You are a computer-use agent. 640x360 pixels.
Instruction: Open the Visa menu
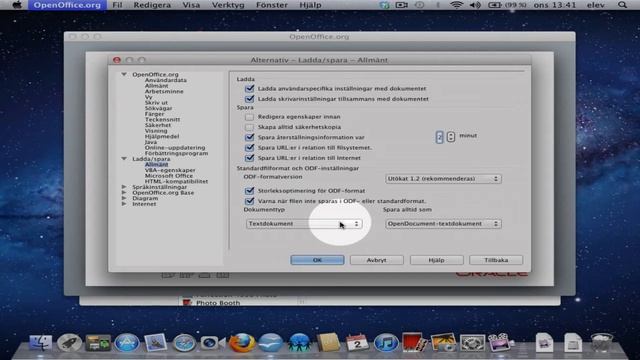[x=191, y=5]
